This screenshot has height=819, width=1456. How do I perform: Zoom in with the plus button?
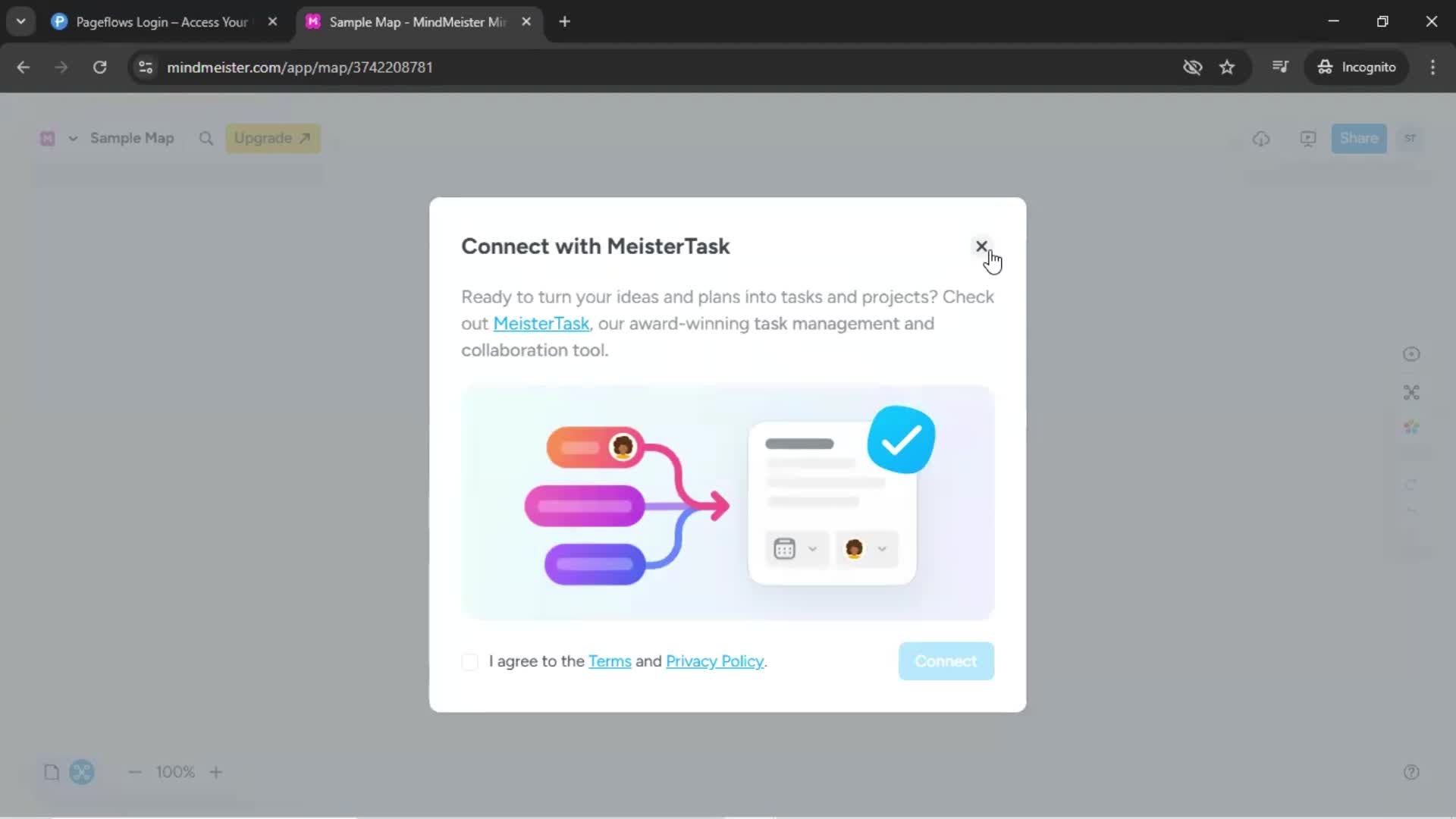(216, 772)
